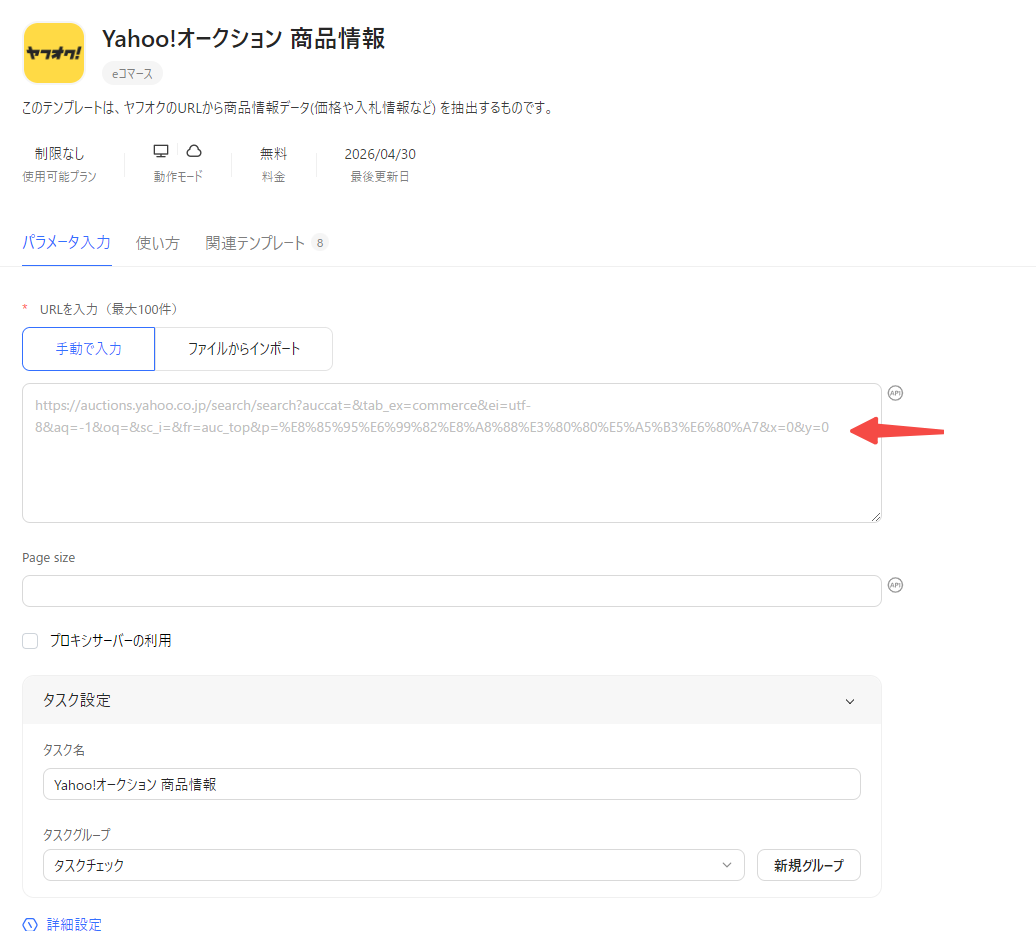Click the Page size label
Viewport: 1036px width, 931px height.
(x=49, y=558)
